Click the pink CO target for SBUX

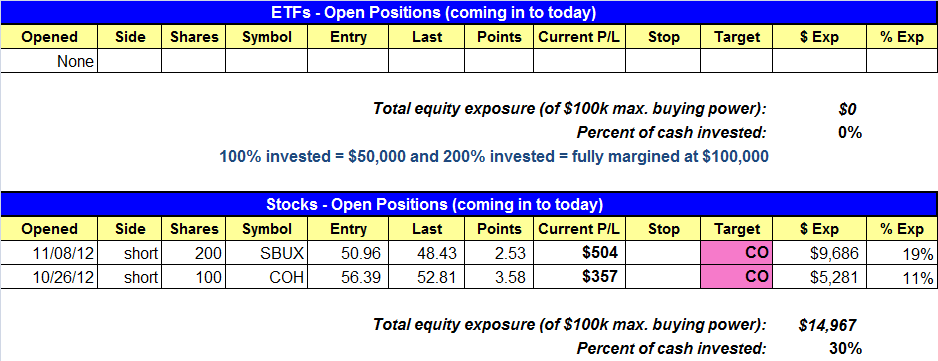pyautogui.click(x=736, y=253)
